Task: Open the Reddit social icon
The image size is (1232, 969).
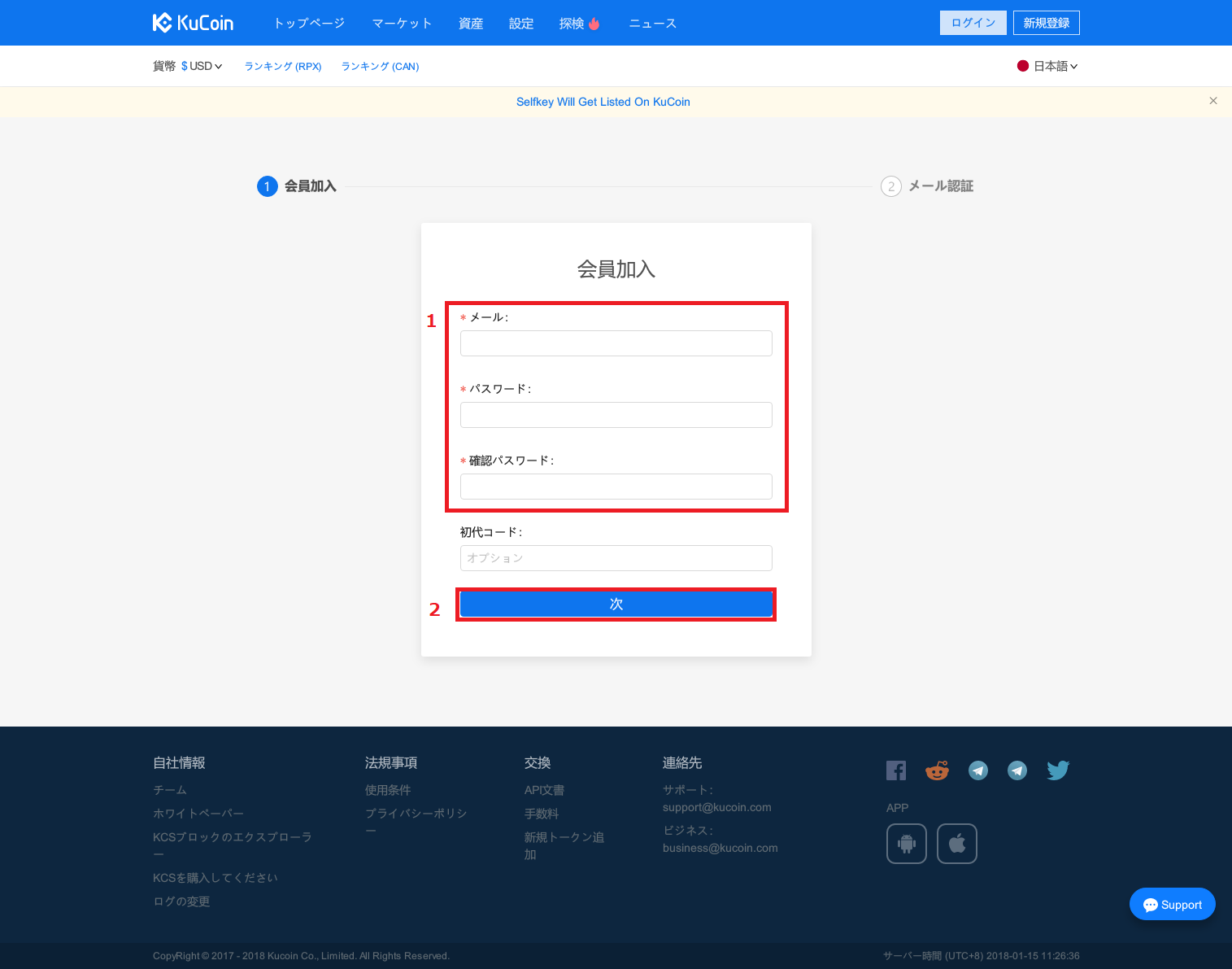Action: 937,770
